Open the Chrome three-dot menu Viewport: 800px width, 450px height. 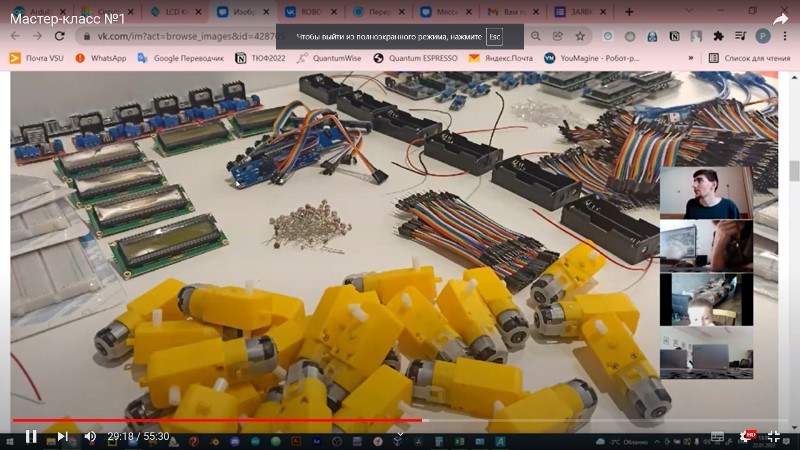(x=785, y=36)
